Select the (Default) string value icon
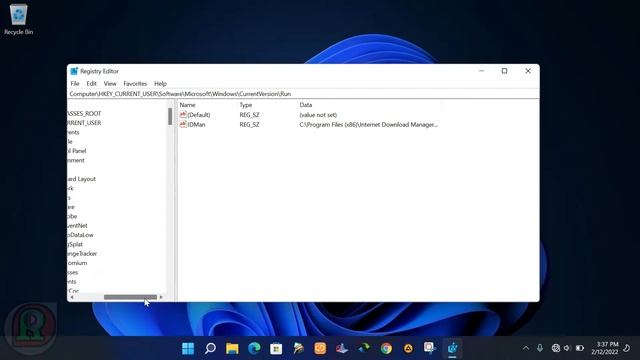Image resolution: width=640 pixels, height=360 pixels. click(x=183, y=115)
